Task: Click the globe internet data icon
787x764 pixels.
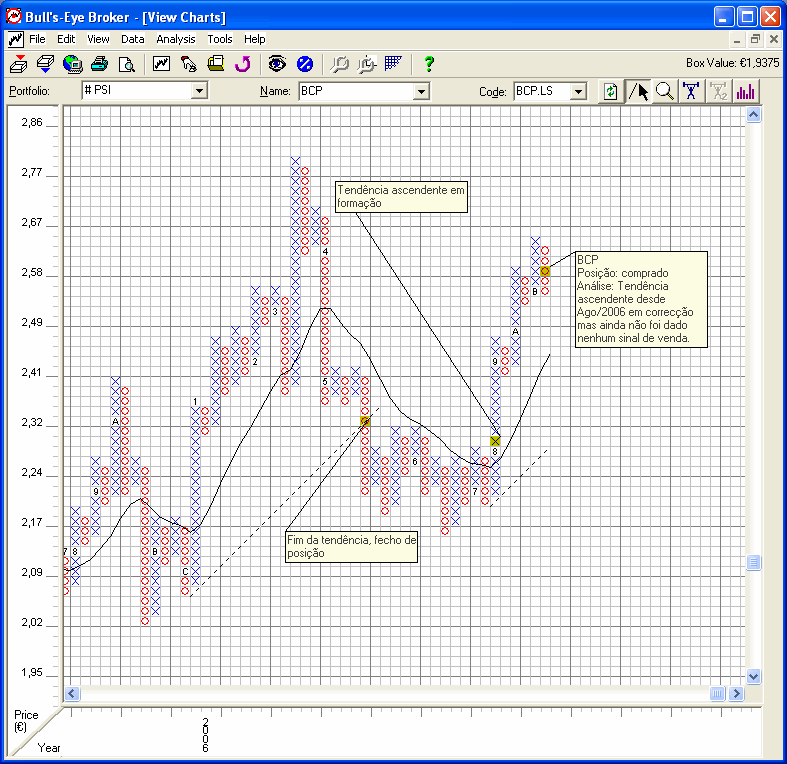Action: 72,64
